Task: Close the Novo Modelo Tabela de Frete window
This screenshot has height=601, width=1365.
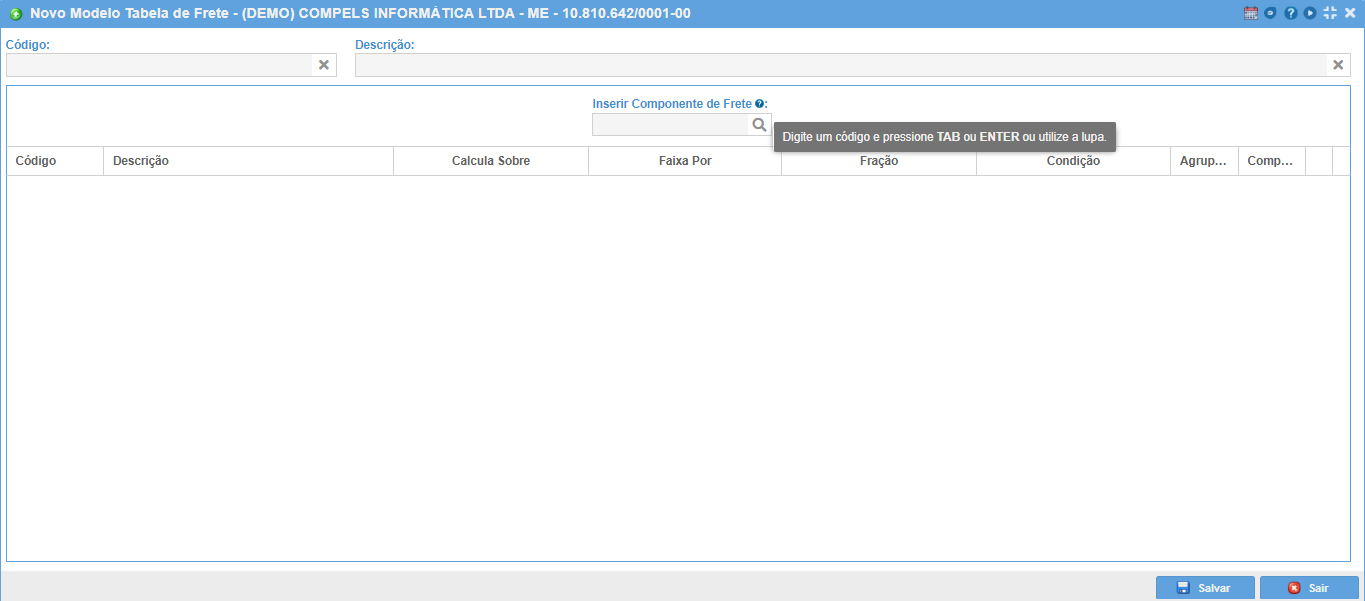Action: tap(1350, 13)
